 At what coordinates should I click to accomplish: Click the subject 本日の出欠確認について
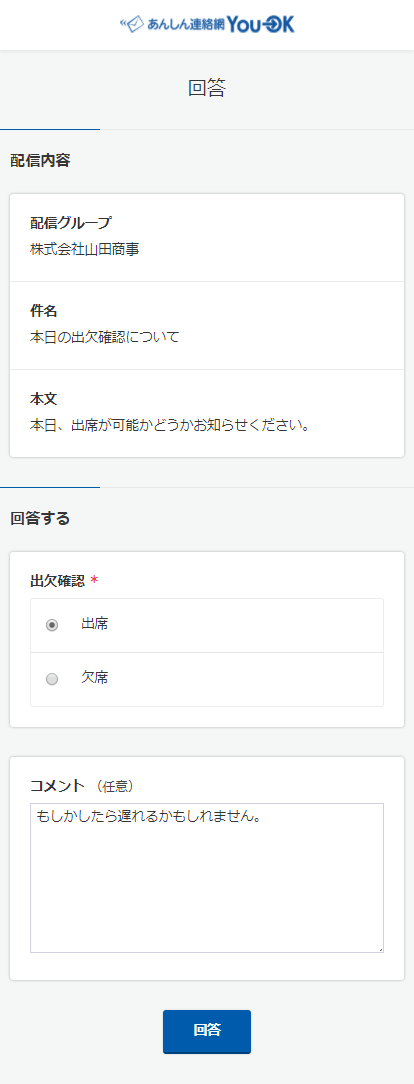[x=105, y=337]
